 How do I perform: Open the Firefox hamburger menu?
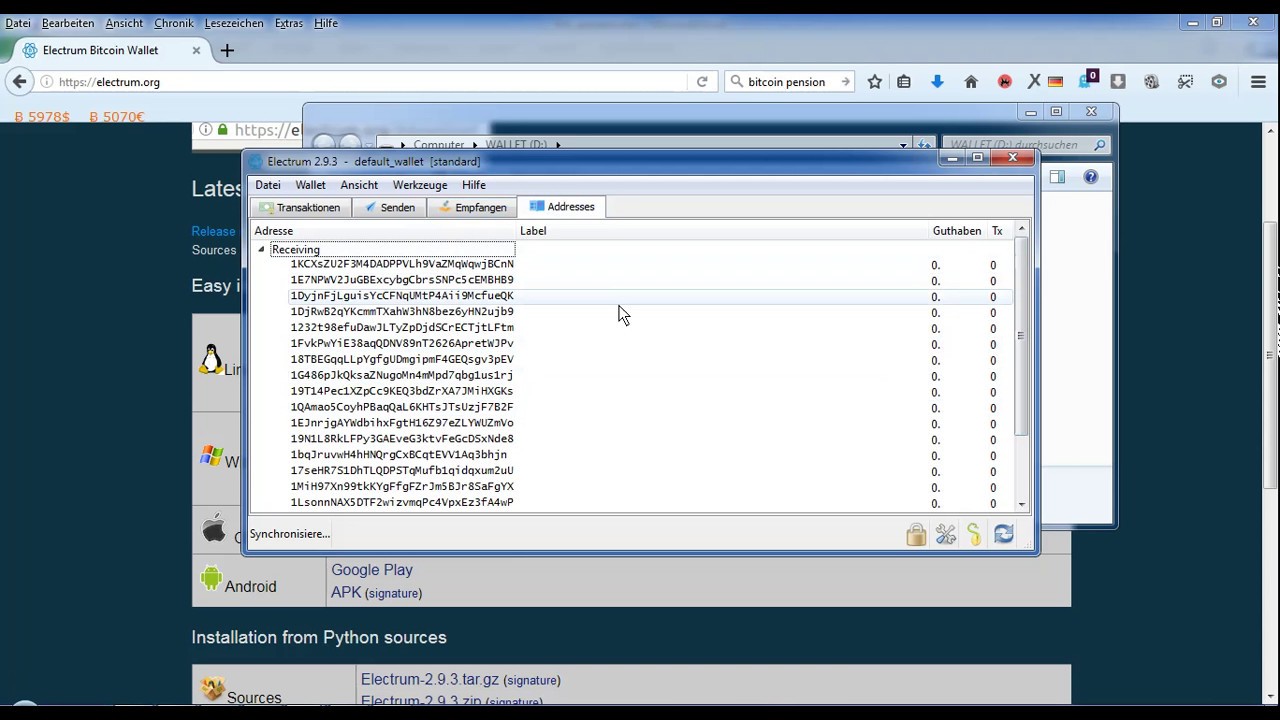point(1258,82)
